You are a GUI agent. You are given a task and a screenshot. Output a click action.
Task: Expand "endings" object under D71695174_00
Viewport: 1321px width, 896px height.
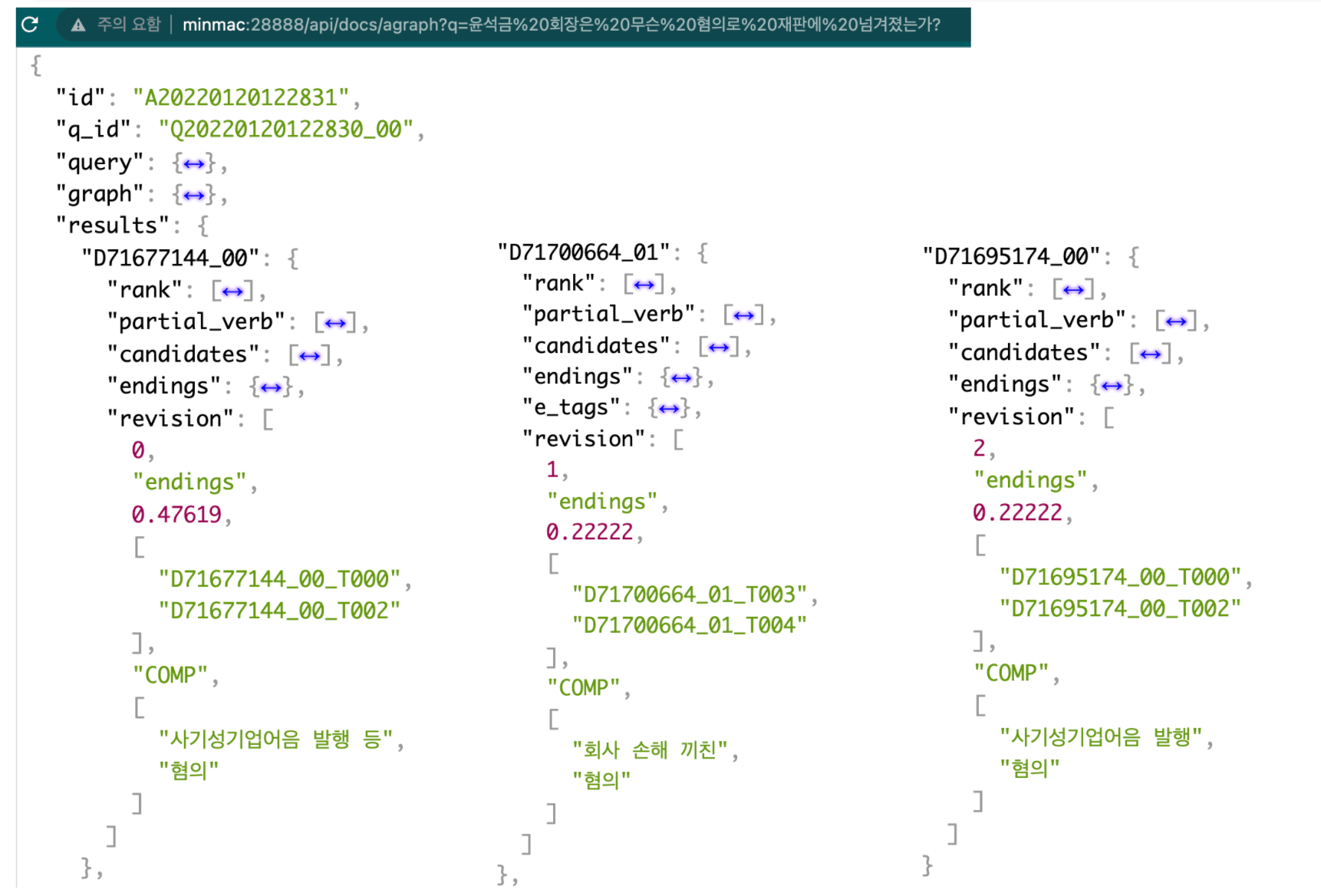(1112, 386)
